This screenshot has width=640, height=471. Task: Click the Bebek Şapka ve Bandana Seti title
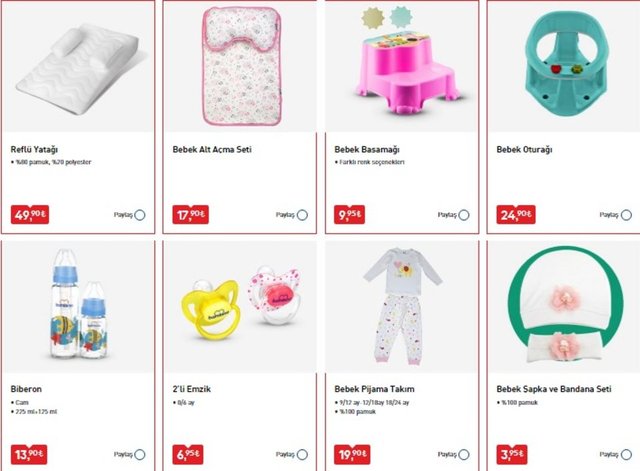[x=554, y=389]
